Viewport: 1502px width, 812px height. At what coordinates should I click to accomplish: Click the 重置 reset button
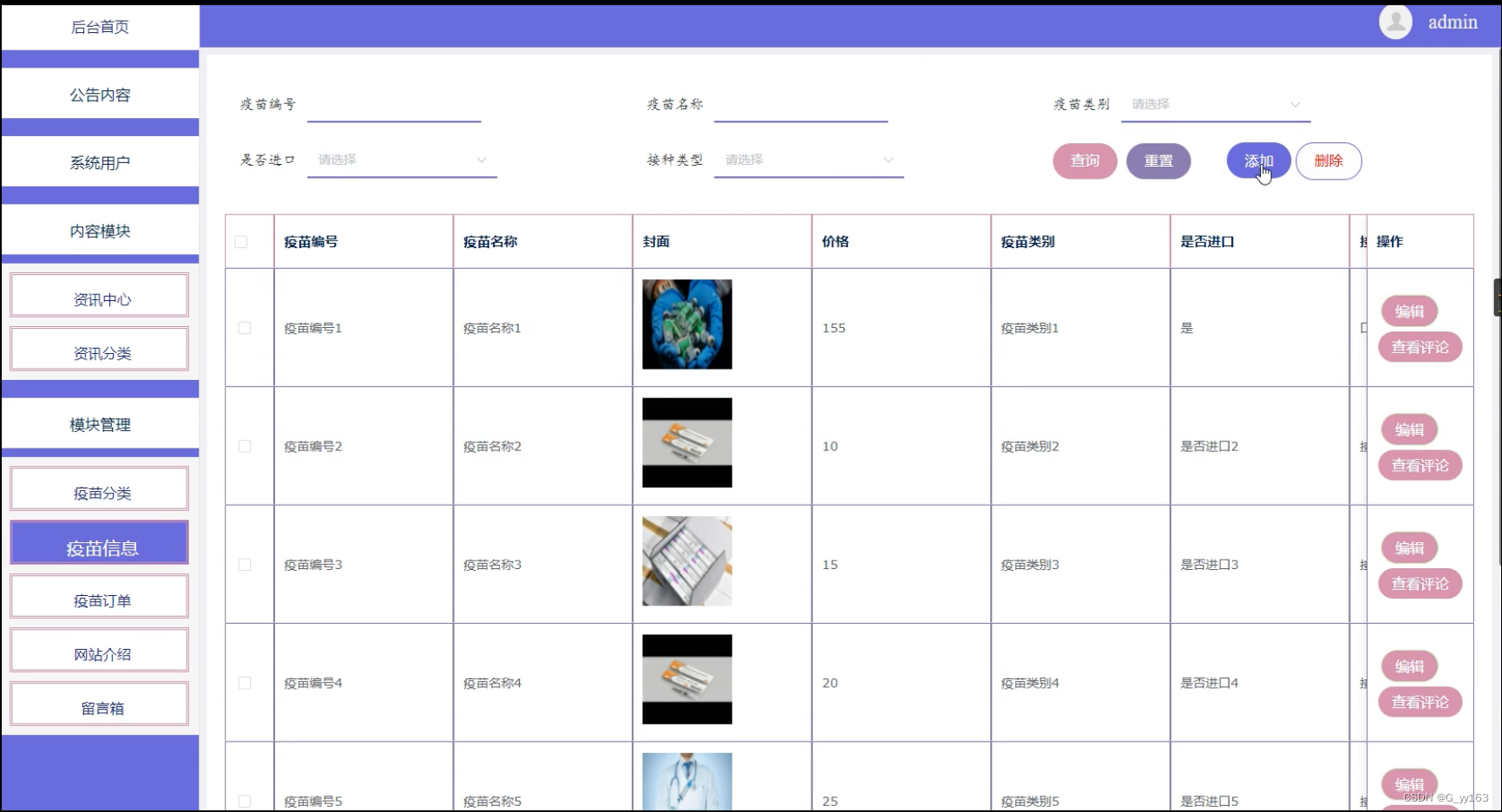pyautogui.click(x=1158, y=160)
